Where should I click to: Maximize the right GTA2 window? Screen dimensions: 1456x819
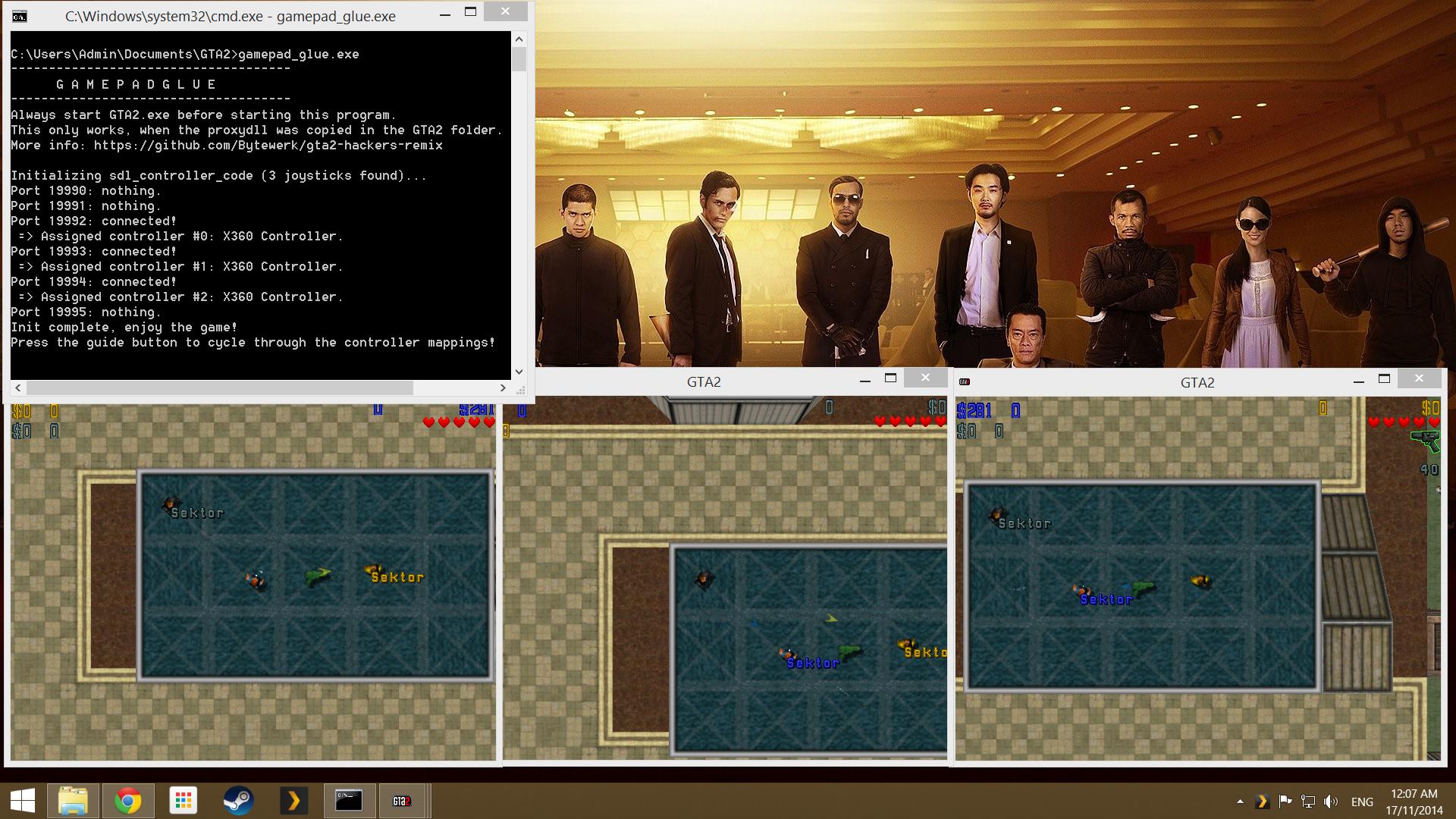(x=1384, y=378)
